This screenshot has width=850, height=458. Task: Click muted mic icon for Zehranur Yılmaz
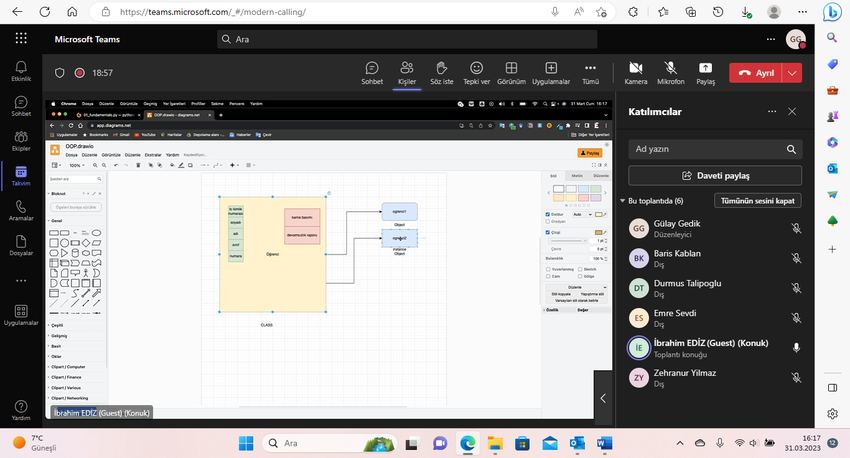[x=796, y=377]
